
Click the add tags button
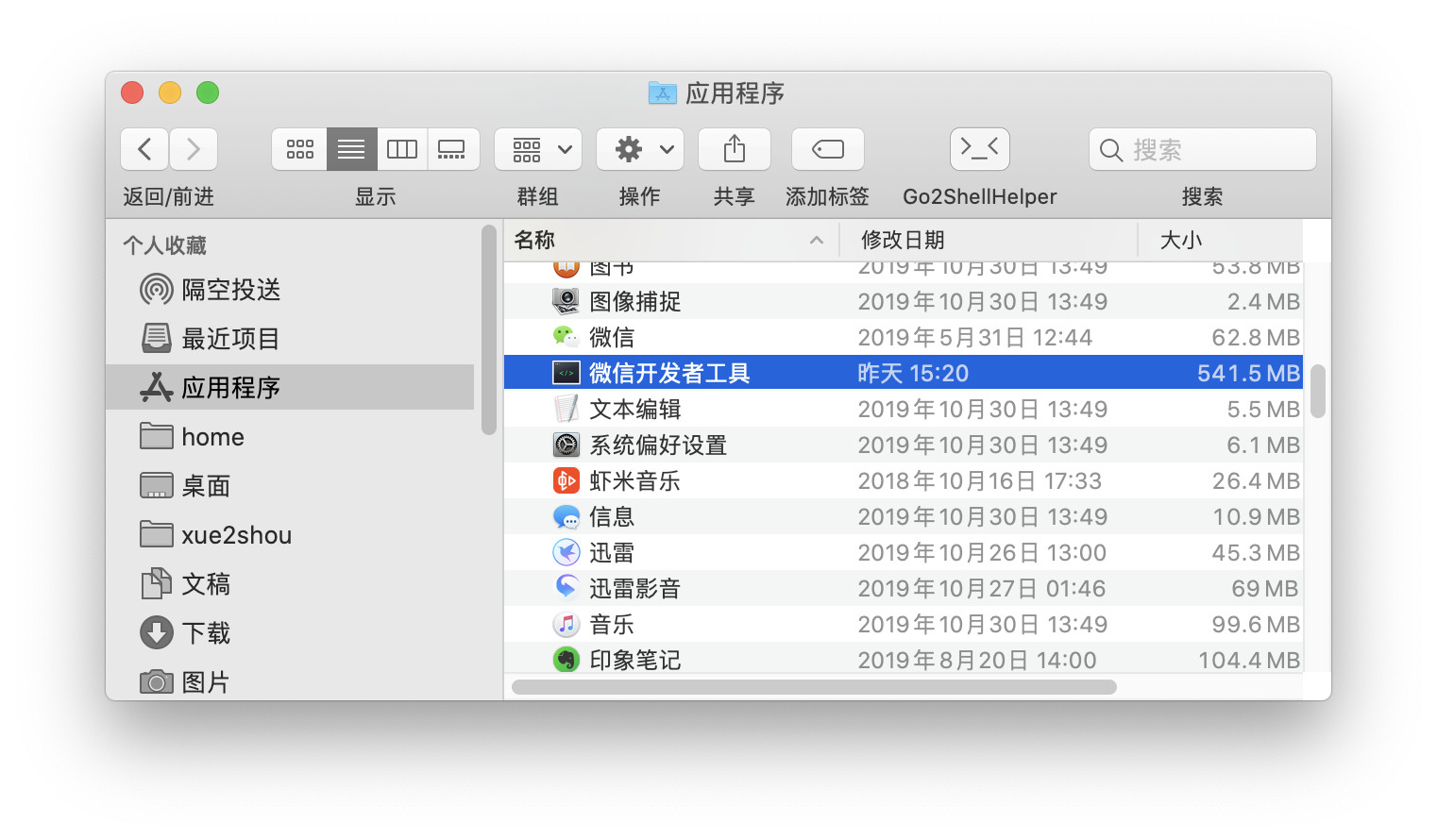[x=828, y=149]
